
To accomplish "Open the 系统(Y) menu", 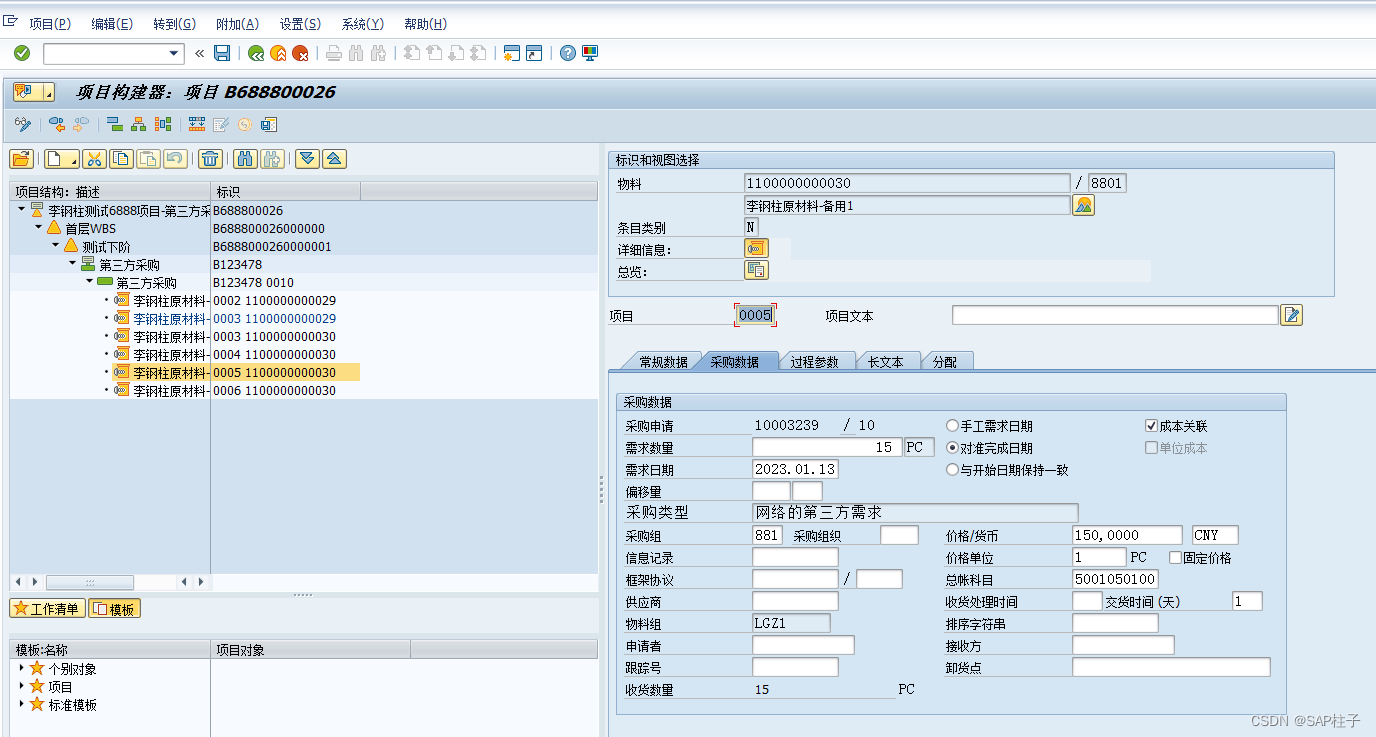I will point(362,23).
